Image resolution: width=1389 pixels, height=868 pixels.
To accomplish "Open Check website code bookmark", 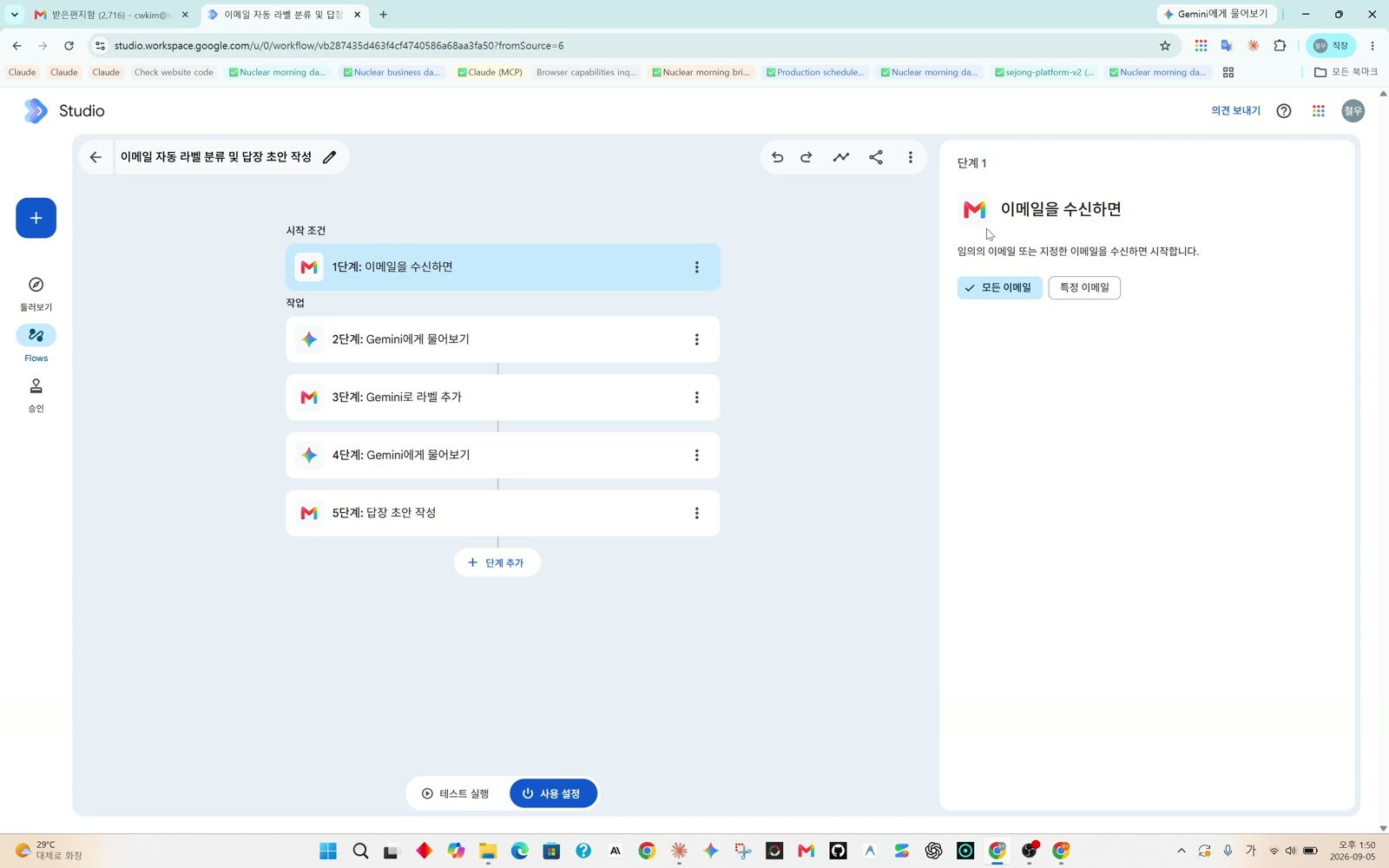I will click(x=174, y=72).
